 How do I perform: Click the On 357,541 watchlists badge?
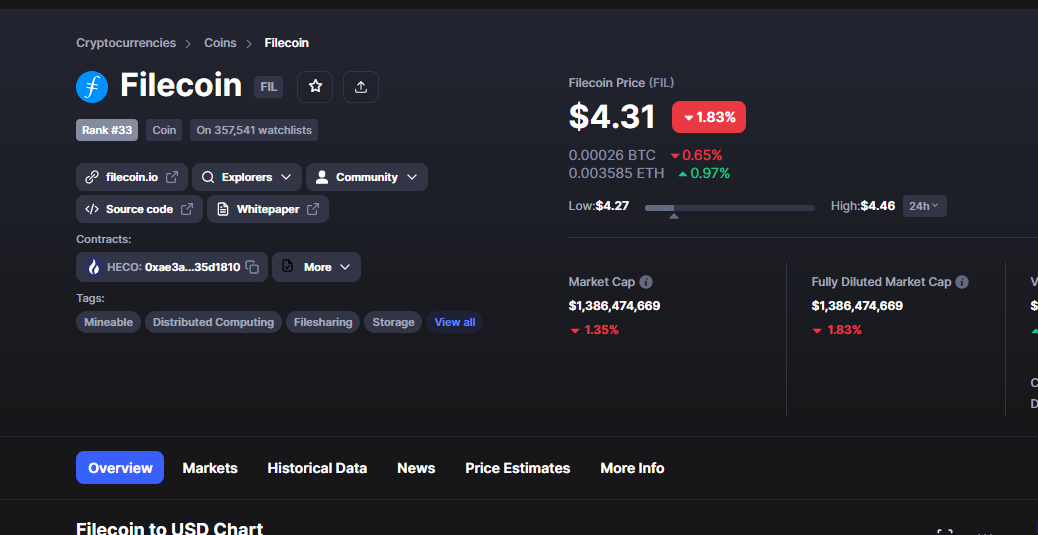point(254,130)
